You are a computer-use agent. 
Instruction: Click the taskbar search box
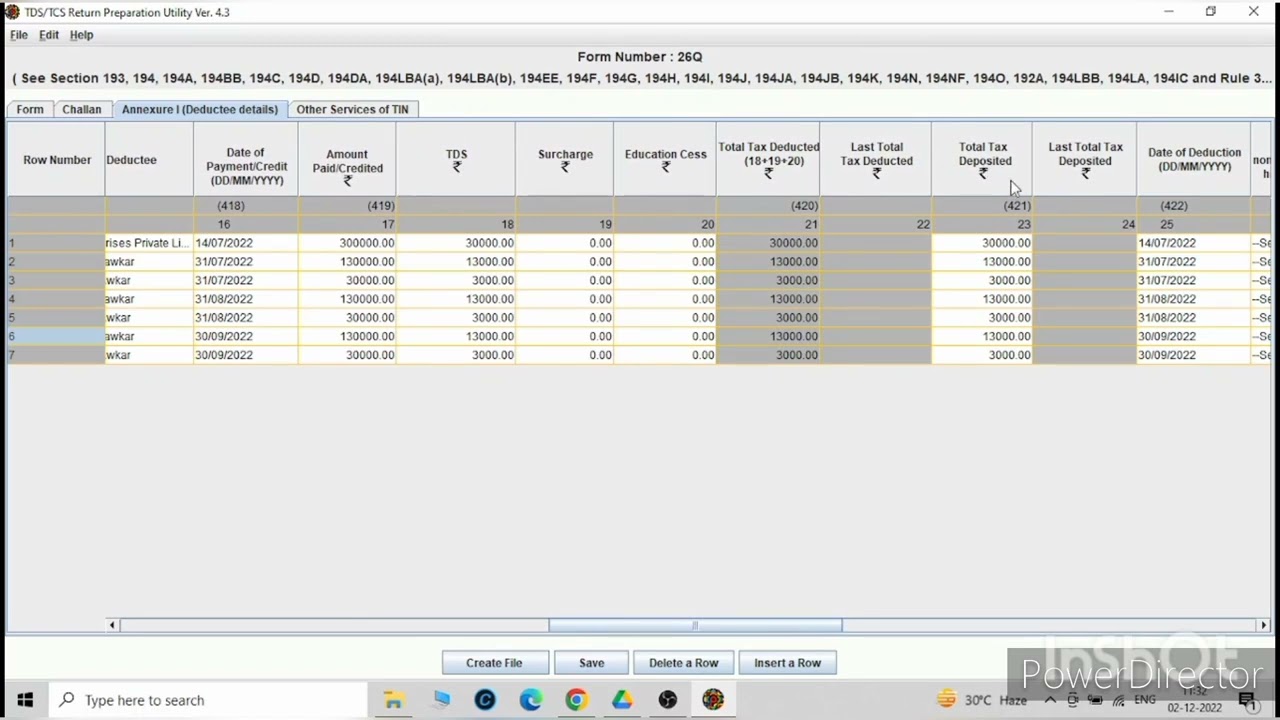(x=210, y=700)
